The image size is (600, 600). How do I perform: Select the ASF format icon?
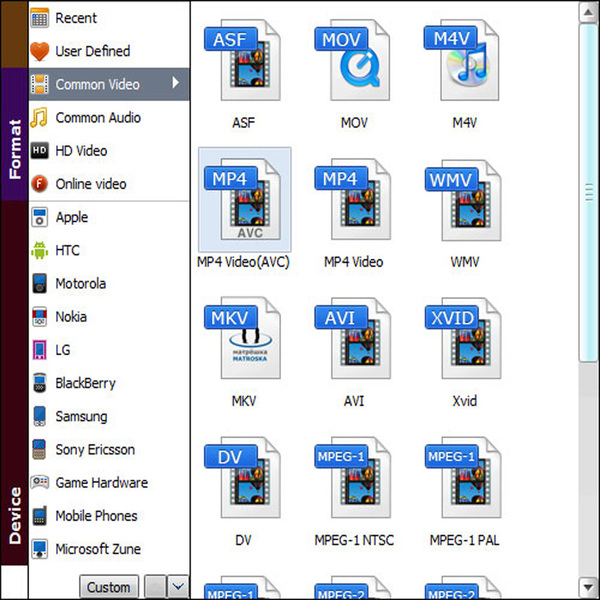click(243, 60)
